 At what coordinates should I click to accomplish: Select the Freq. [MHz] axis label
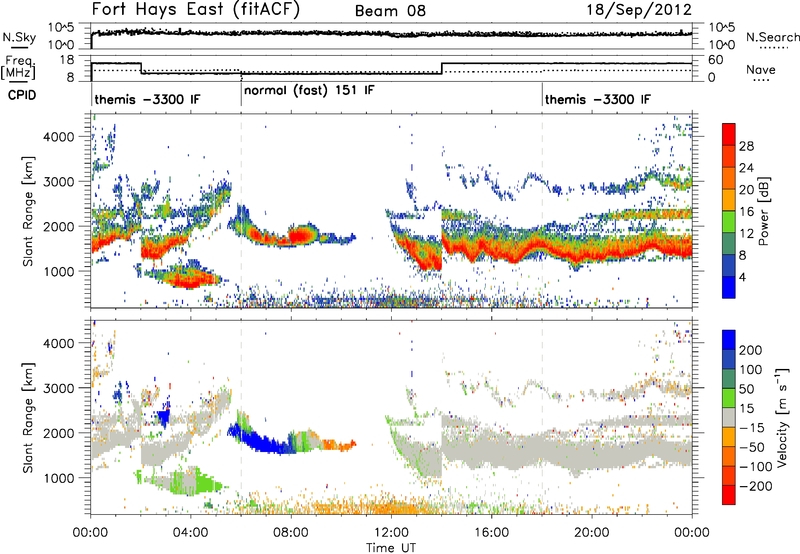[18, 67]
